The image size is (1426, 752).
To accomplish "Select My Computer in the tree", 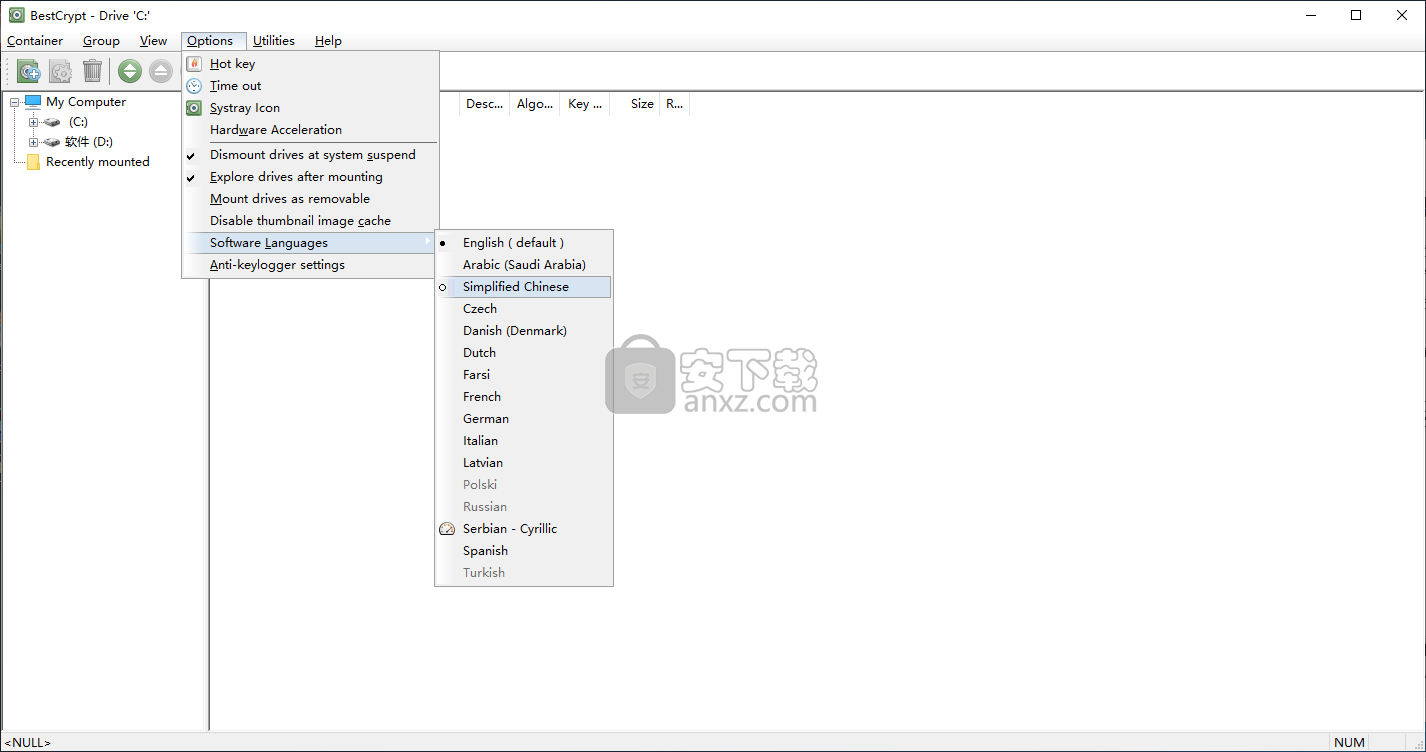I will click(x=86, y=102).
